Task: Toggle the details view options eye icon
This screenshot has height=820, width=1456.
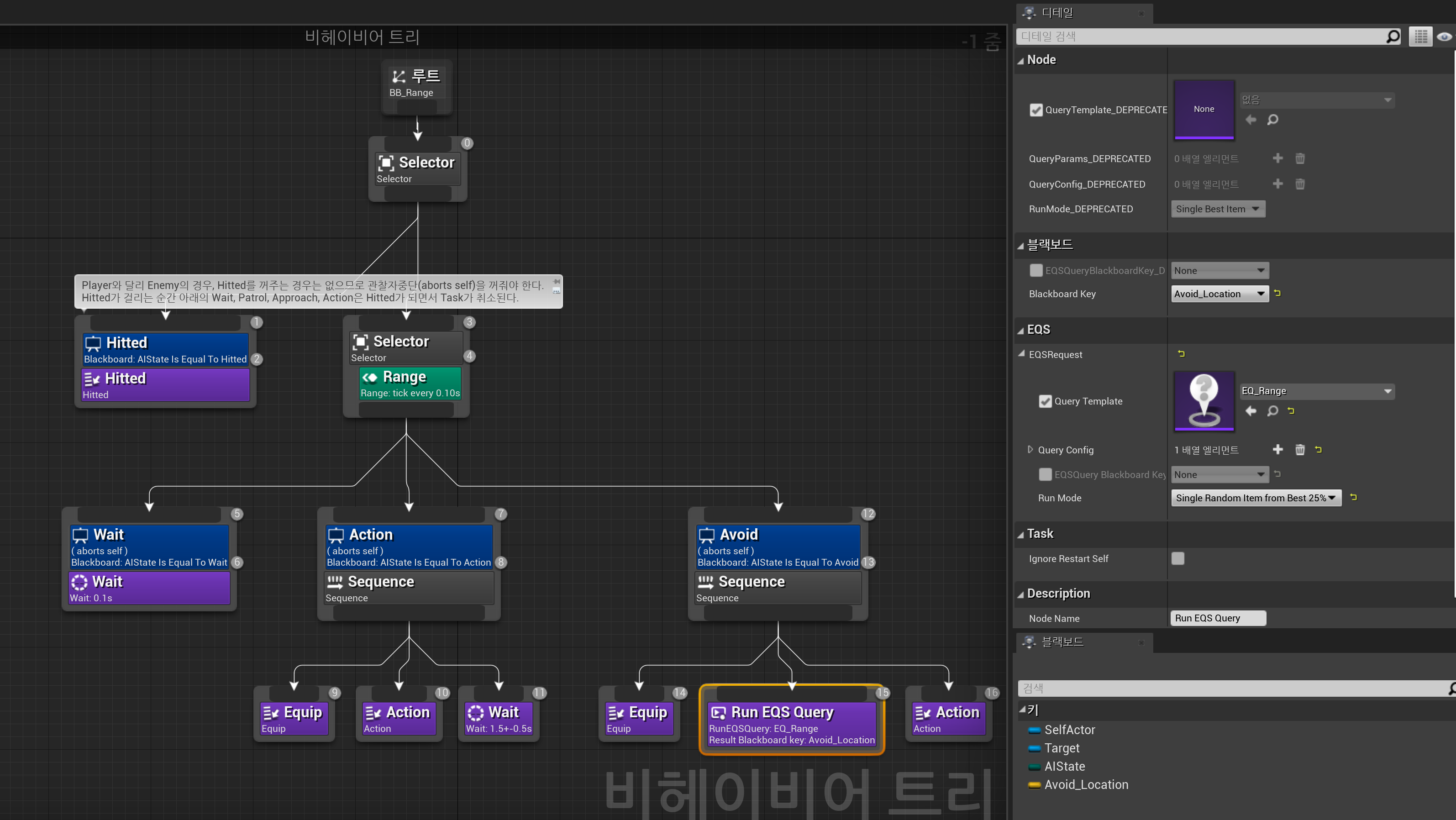Action: (x=1444, y=37)
